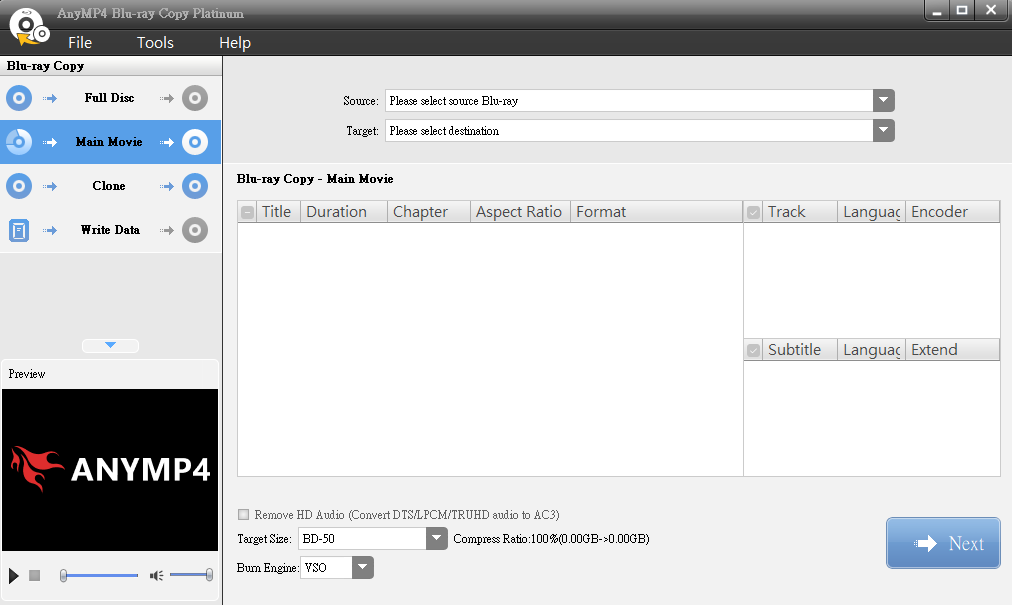1012x605 pixels.
Task: Click the Language header in the Track table
Action: coord(871,212)
